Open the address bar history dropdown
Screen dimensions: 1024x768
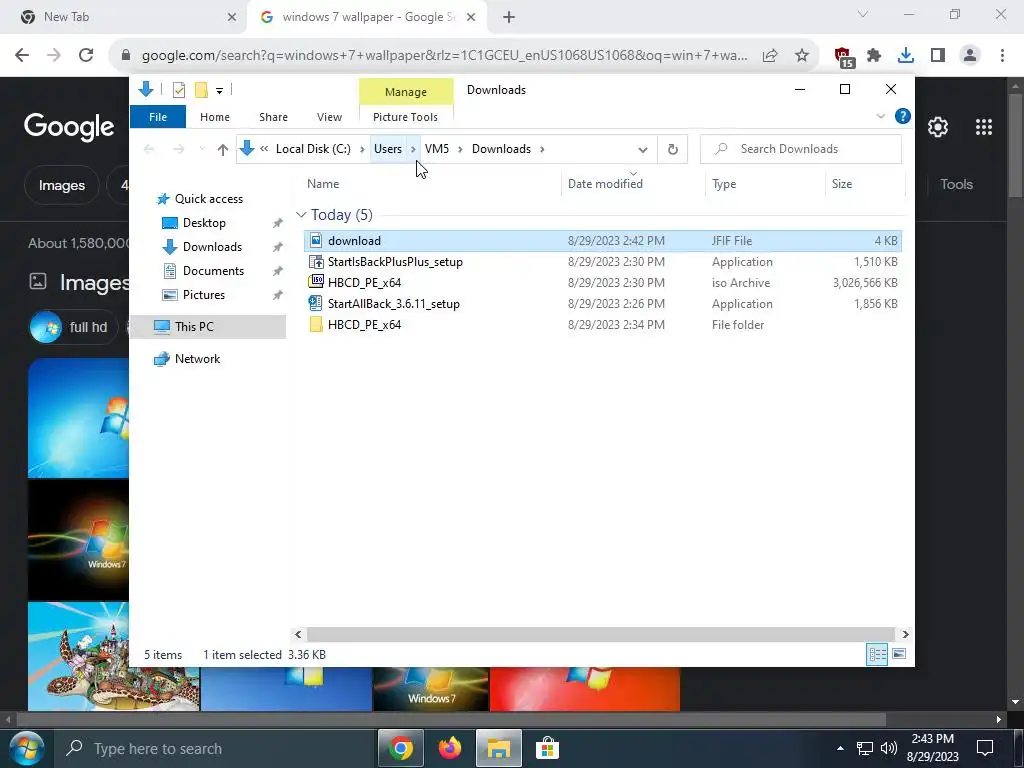point(643,150)
